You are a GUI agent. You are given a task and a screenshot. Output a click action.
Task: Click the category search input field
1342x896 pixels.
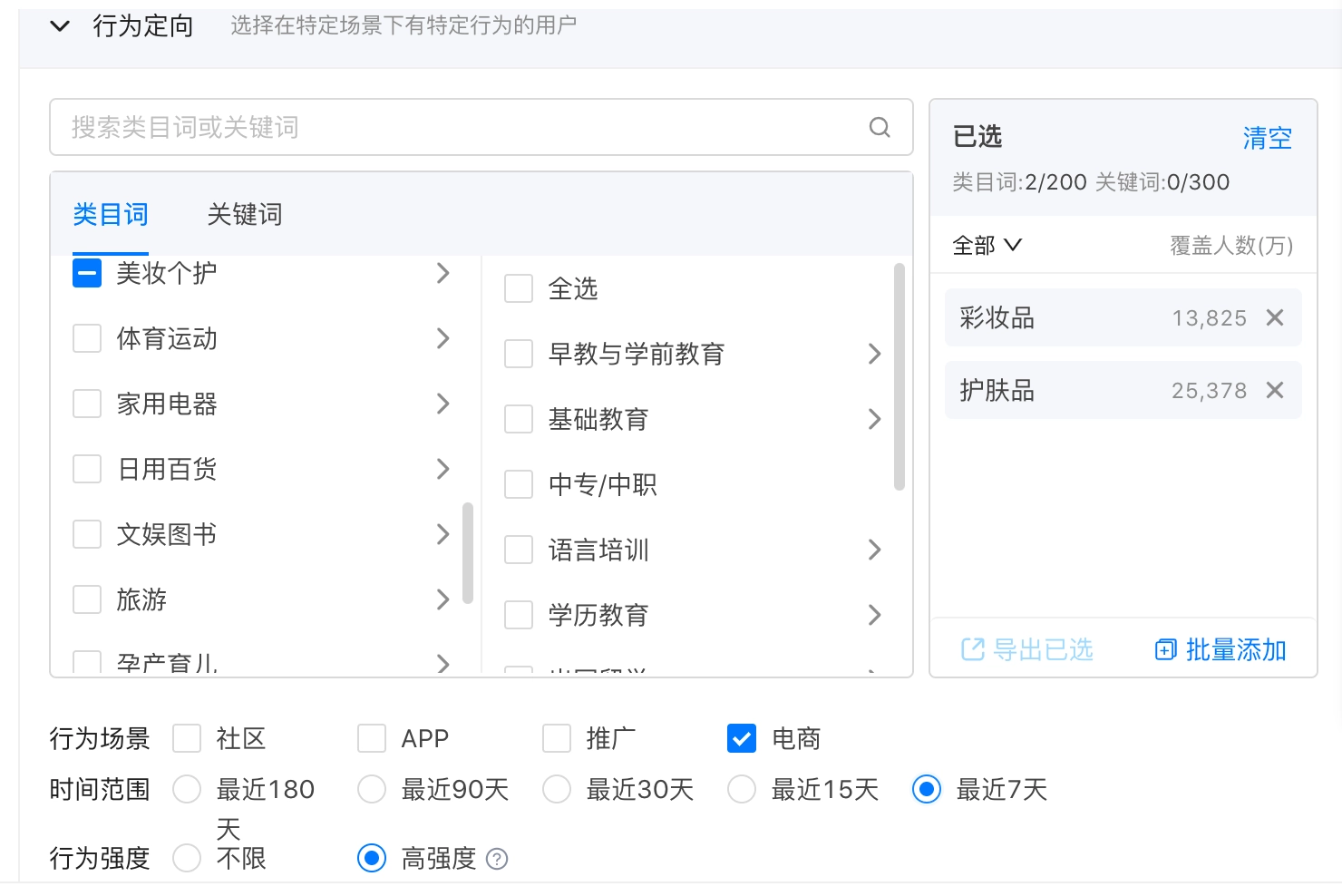[x=363, y=127]
